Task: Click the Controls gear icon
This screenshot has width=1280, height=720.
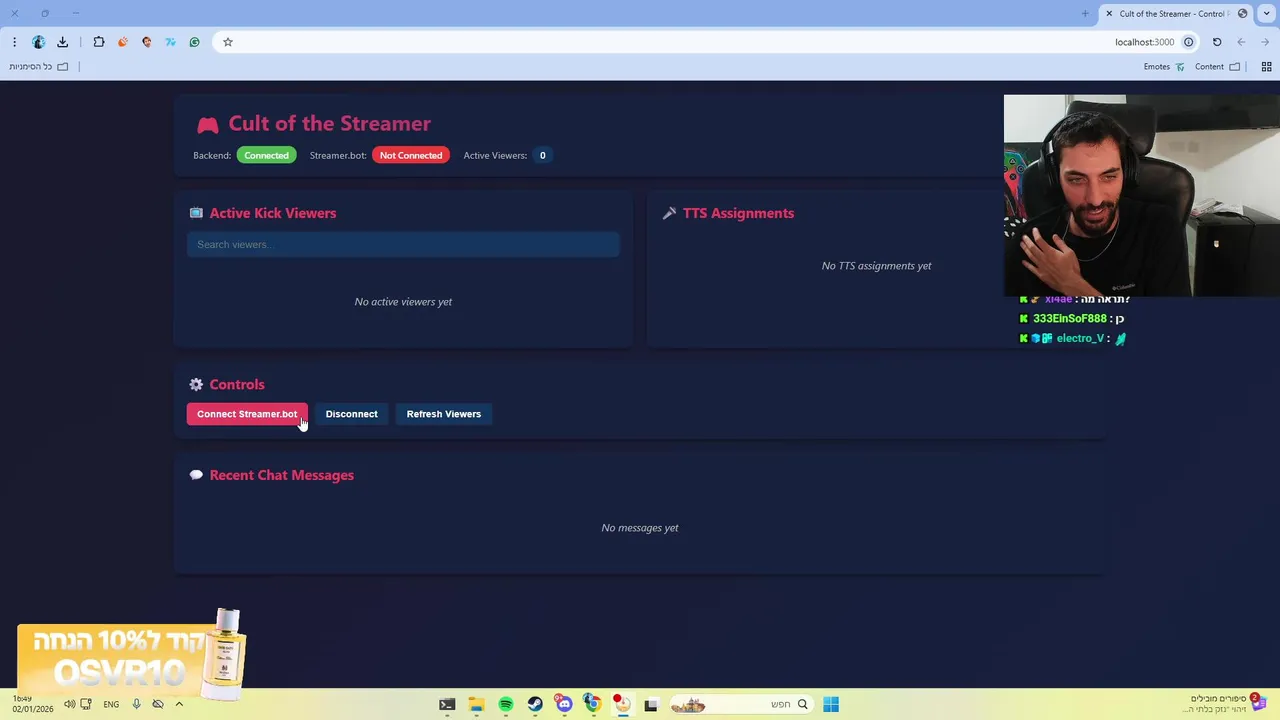Action: pos(196,384)
